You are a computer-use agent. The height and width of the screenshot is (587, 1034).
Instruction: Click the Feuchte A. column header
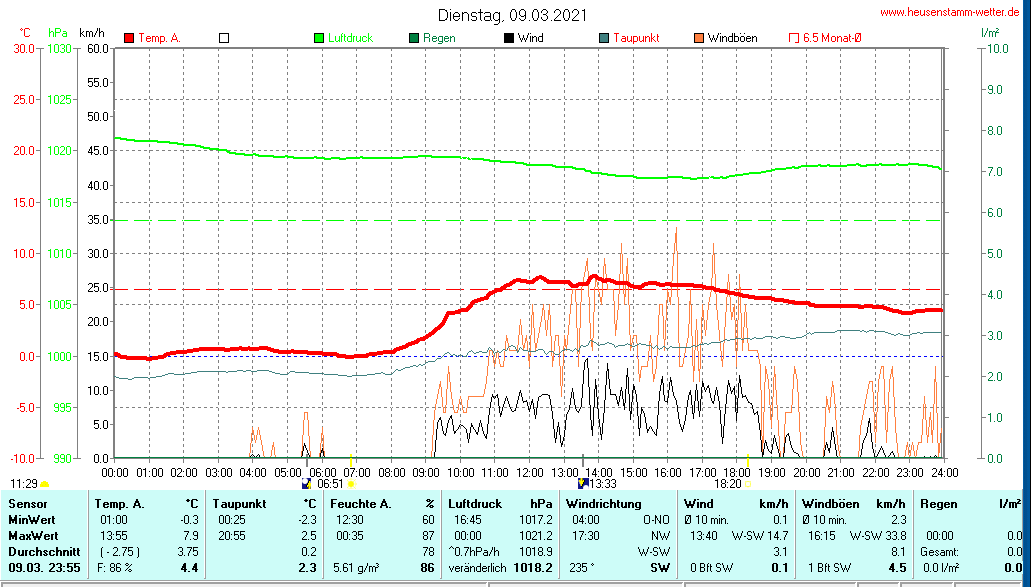pos(361,504)
